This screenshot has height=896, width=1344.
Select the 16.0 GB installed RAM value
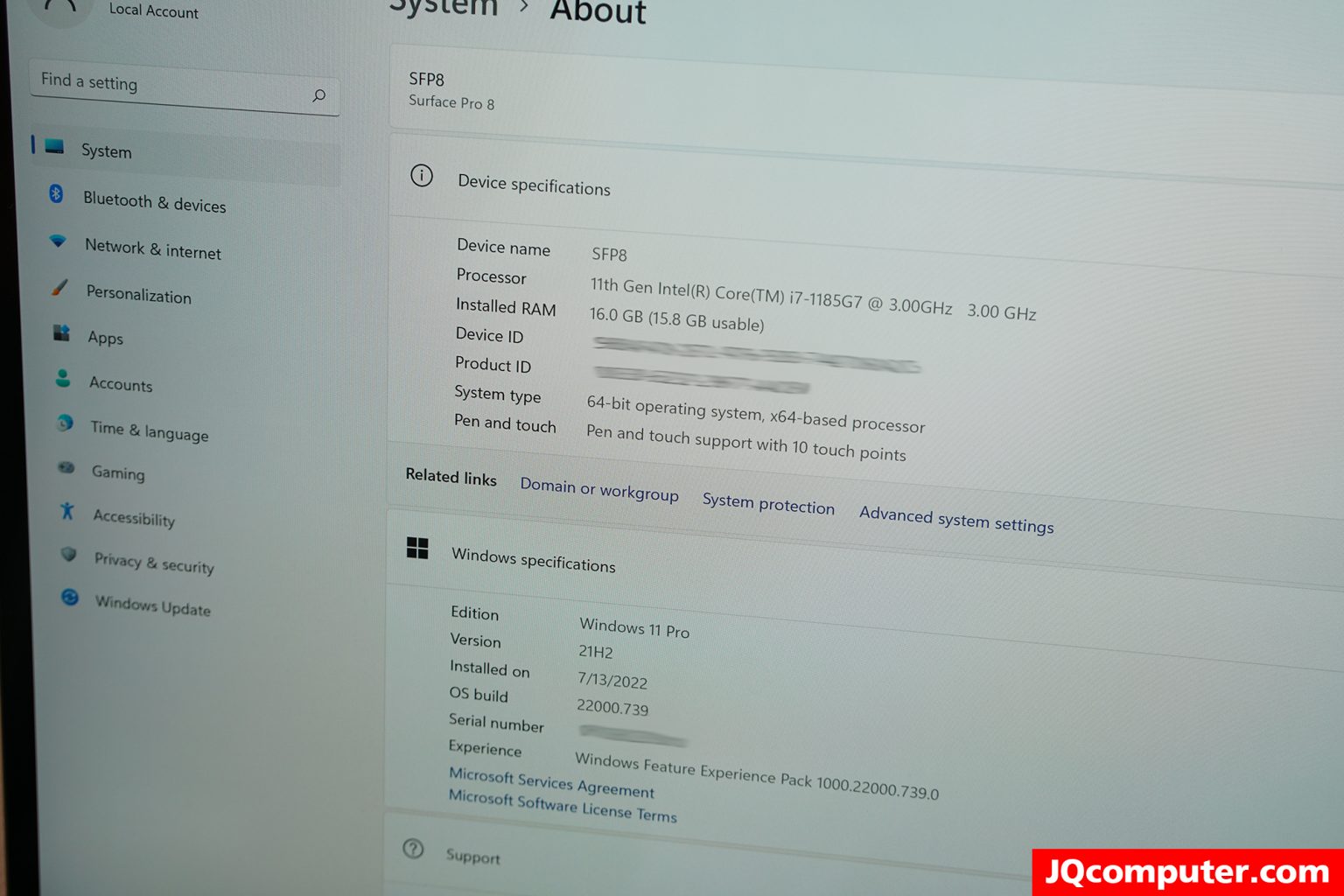click(x=676, y=318)
